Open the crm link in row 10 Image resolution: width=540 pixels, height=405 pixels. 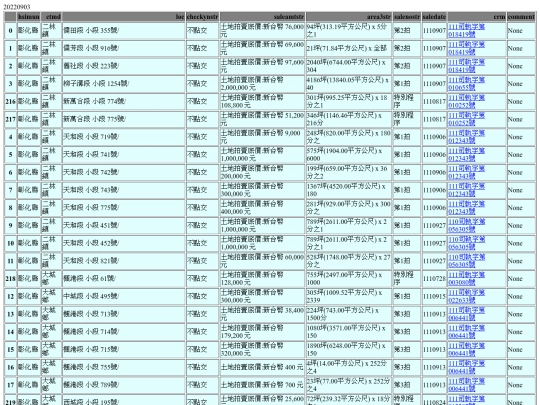tap(466, 243)
